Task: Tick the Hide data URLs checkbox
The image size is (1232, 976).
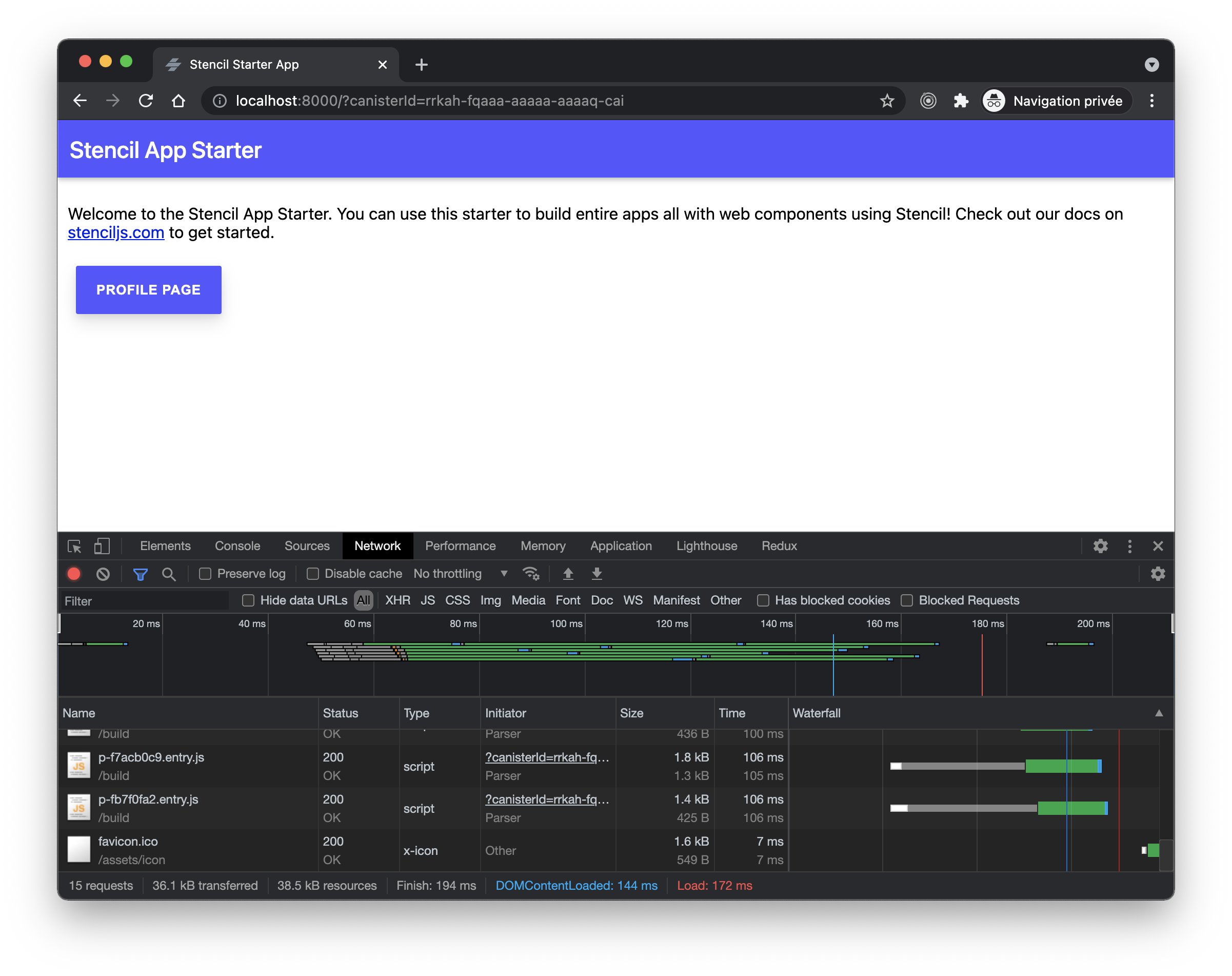Action: coord(248,600)
